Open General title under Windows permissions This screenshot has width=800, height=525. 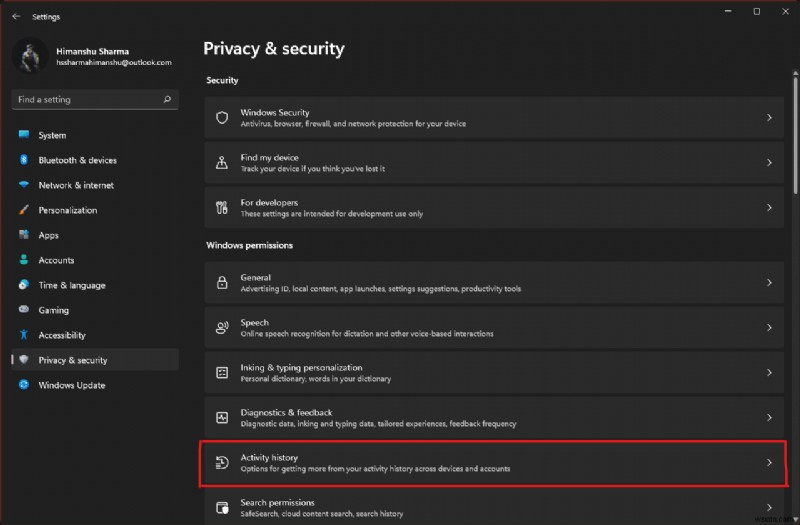pos(256,277)
